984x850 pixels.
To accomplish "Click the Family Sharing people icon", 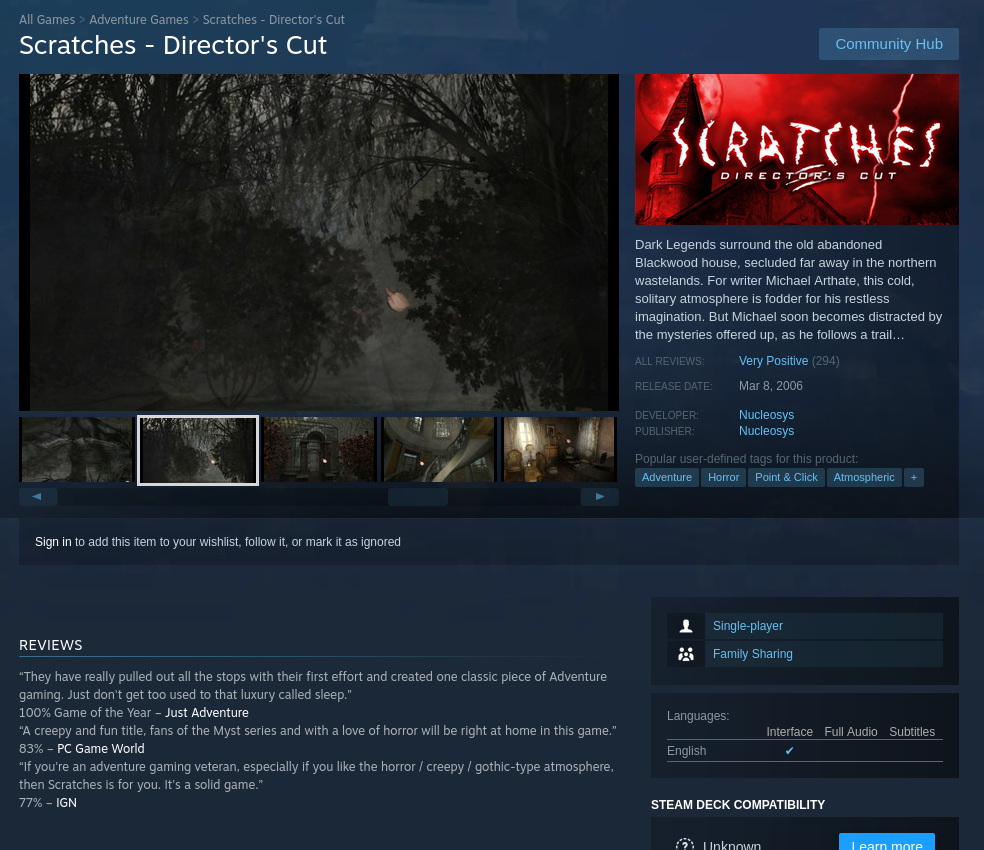I will point(686,654).
